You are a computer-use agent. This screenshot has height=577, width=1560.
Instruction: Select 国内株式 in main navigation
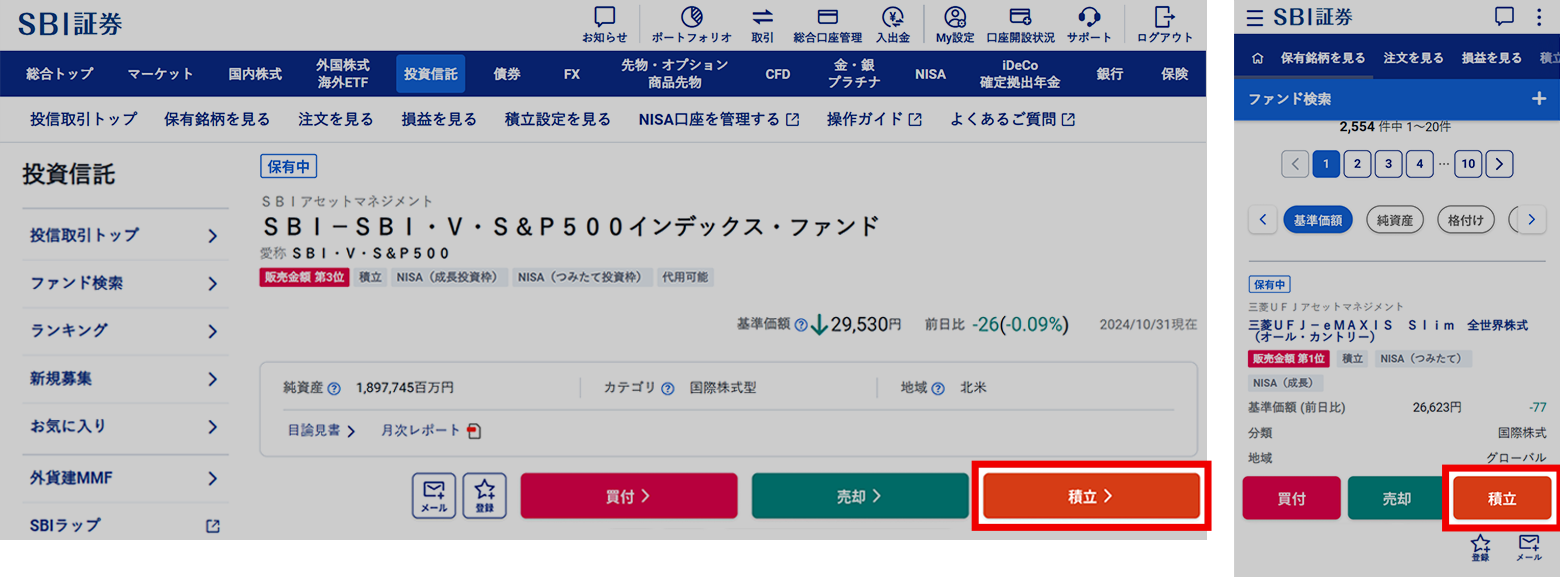255,74
